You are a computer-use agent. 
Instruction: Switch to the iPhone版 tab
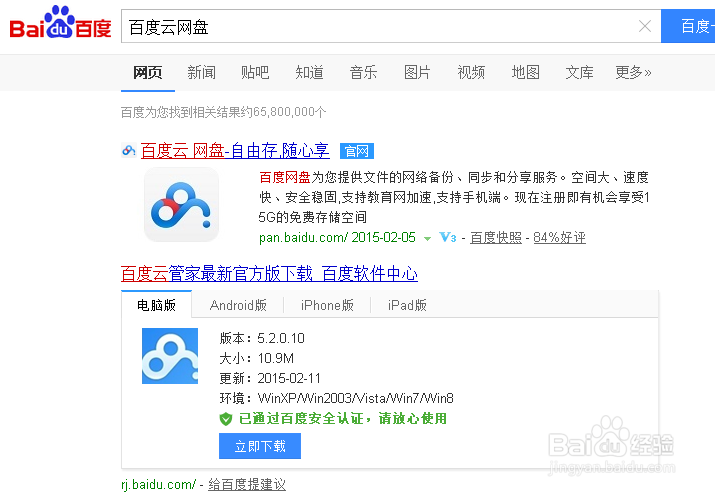[327, 305]
